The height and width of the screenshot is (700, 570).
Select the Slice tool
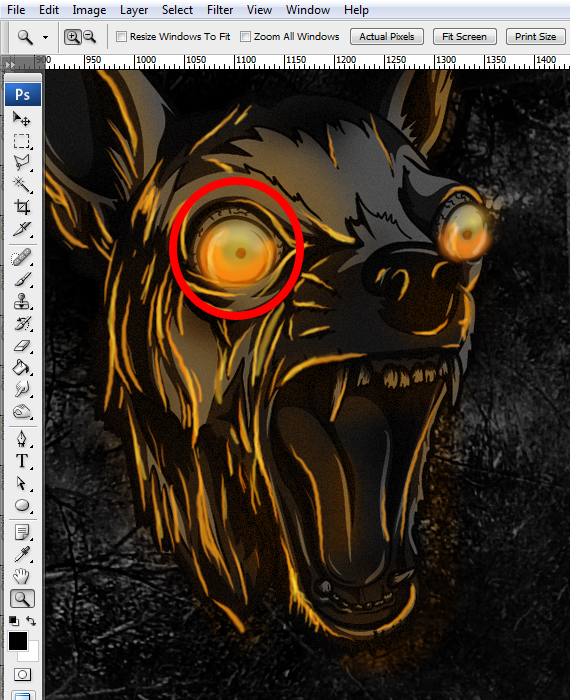point(21,229)
